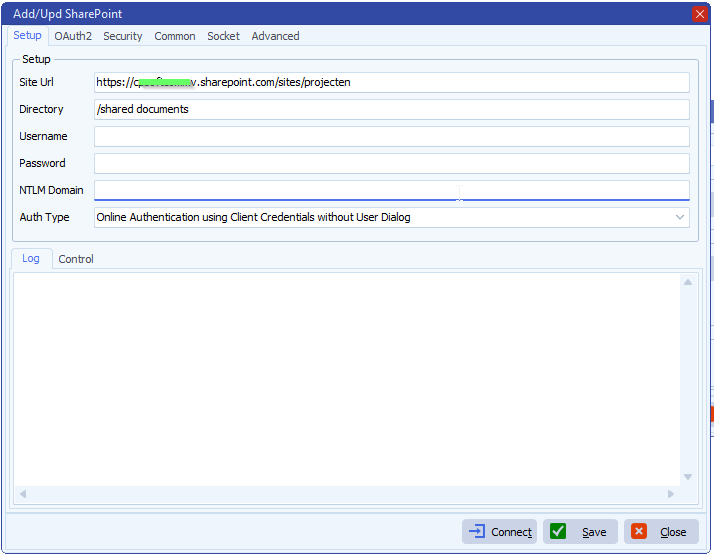
Task: Click the Username text box
Action: [x=392, y=136]
